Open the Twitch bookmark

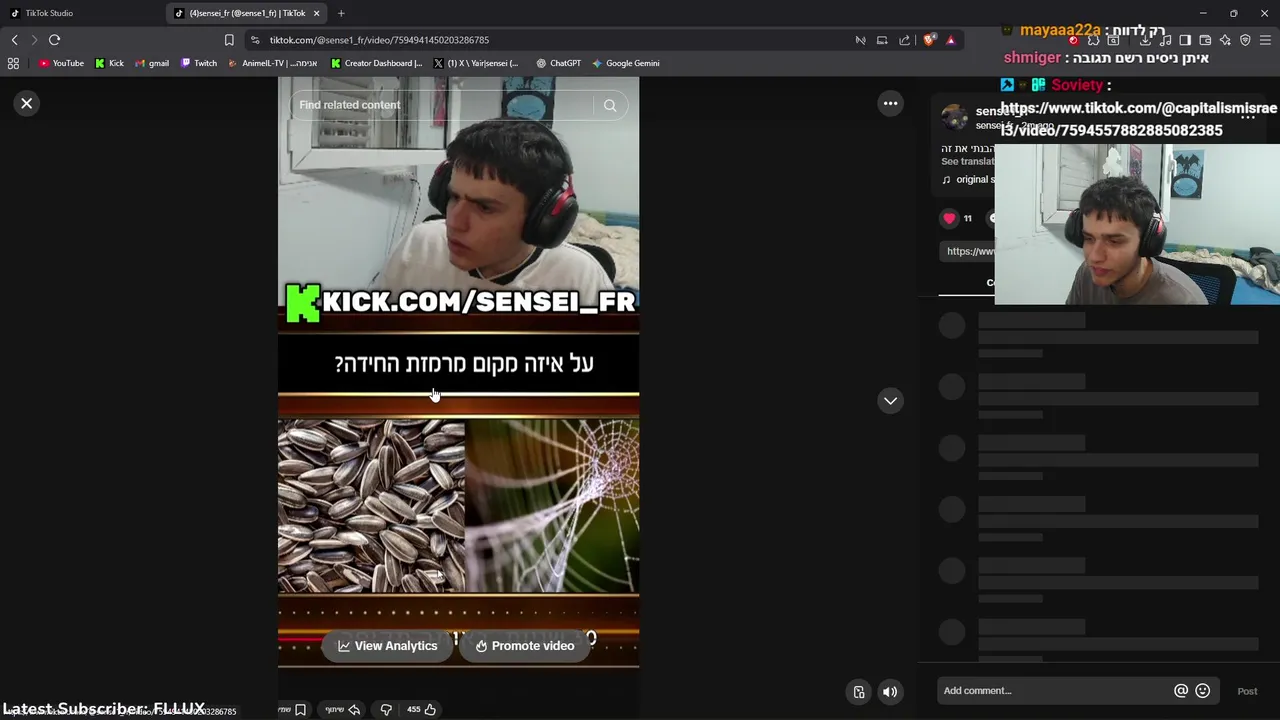pyautogui.click(x=199, y=63)
